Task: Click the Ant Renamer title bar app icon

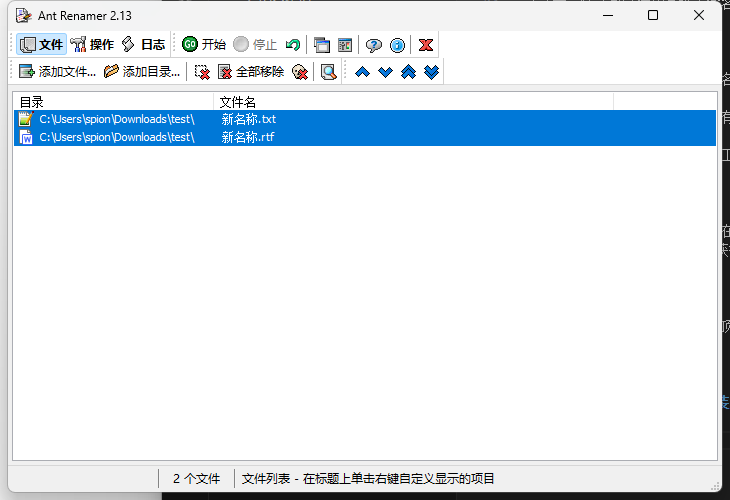Action: tap(23, 15)
